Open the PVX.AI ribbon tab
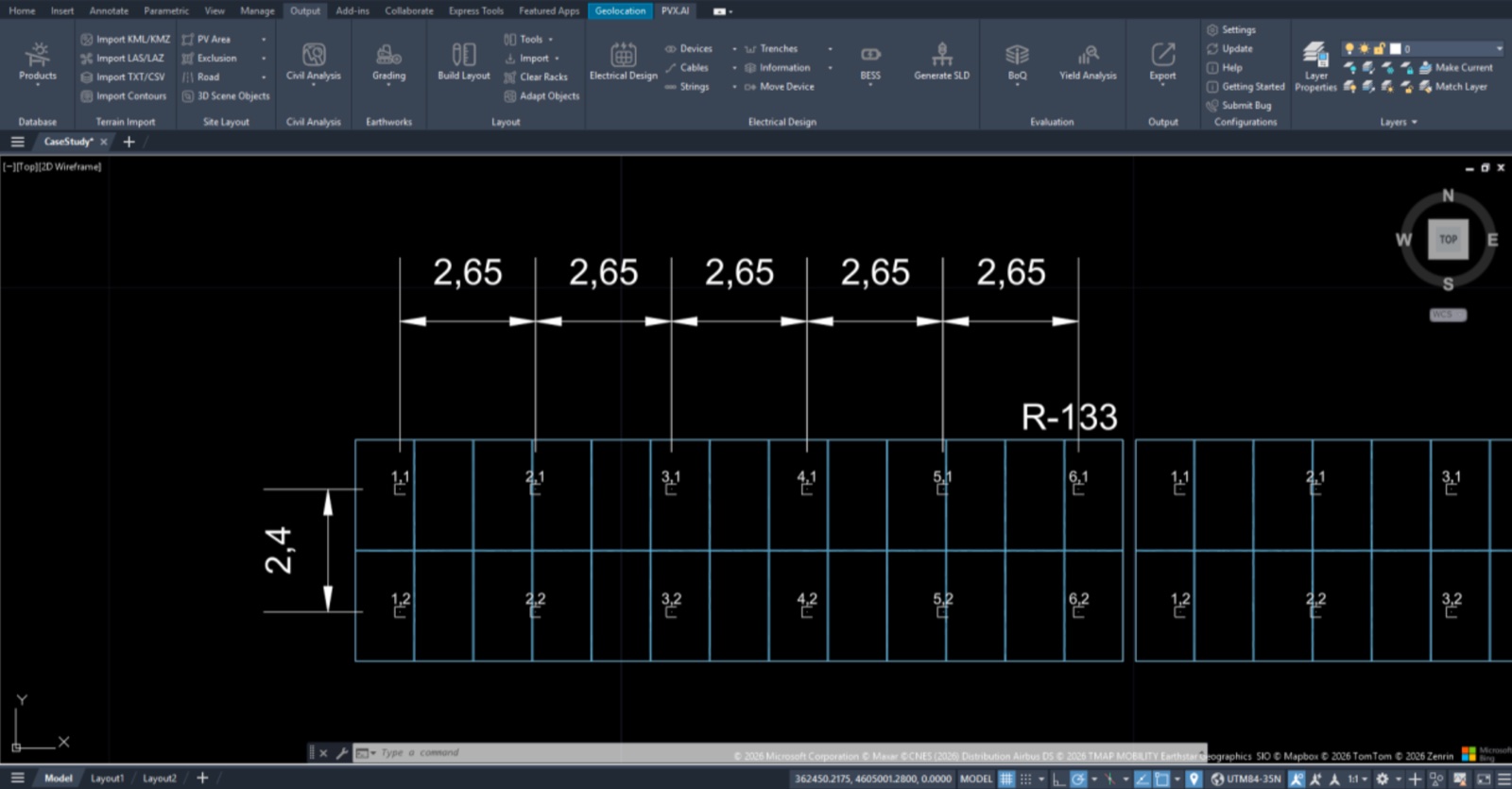The image size is (1512, 789). [675, 10]
